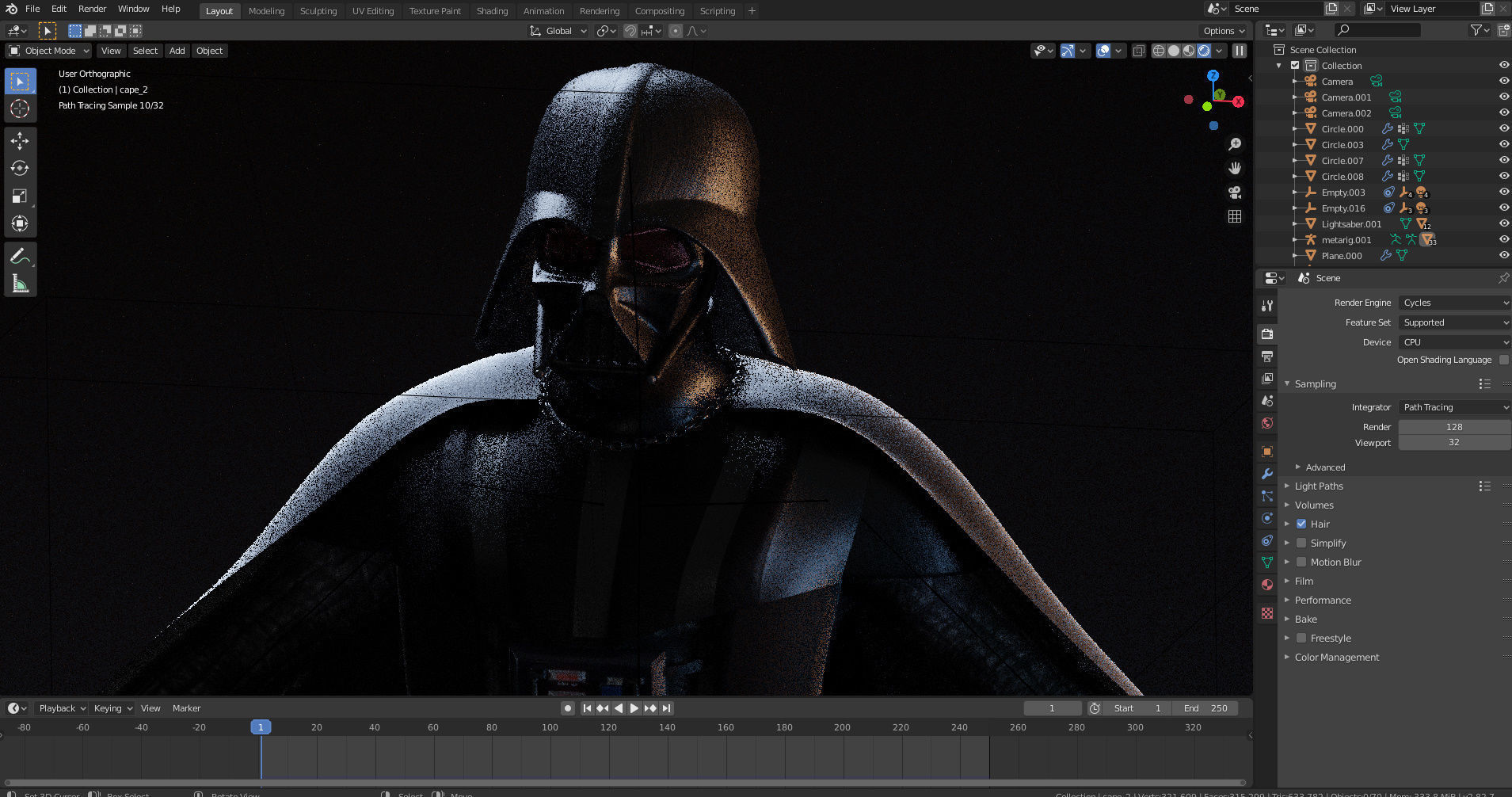
Task: Switch to the Shading workspace tab
Action: (x=492, y=11)
